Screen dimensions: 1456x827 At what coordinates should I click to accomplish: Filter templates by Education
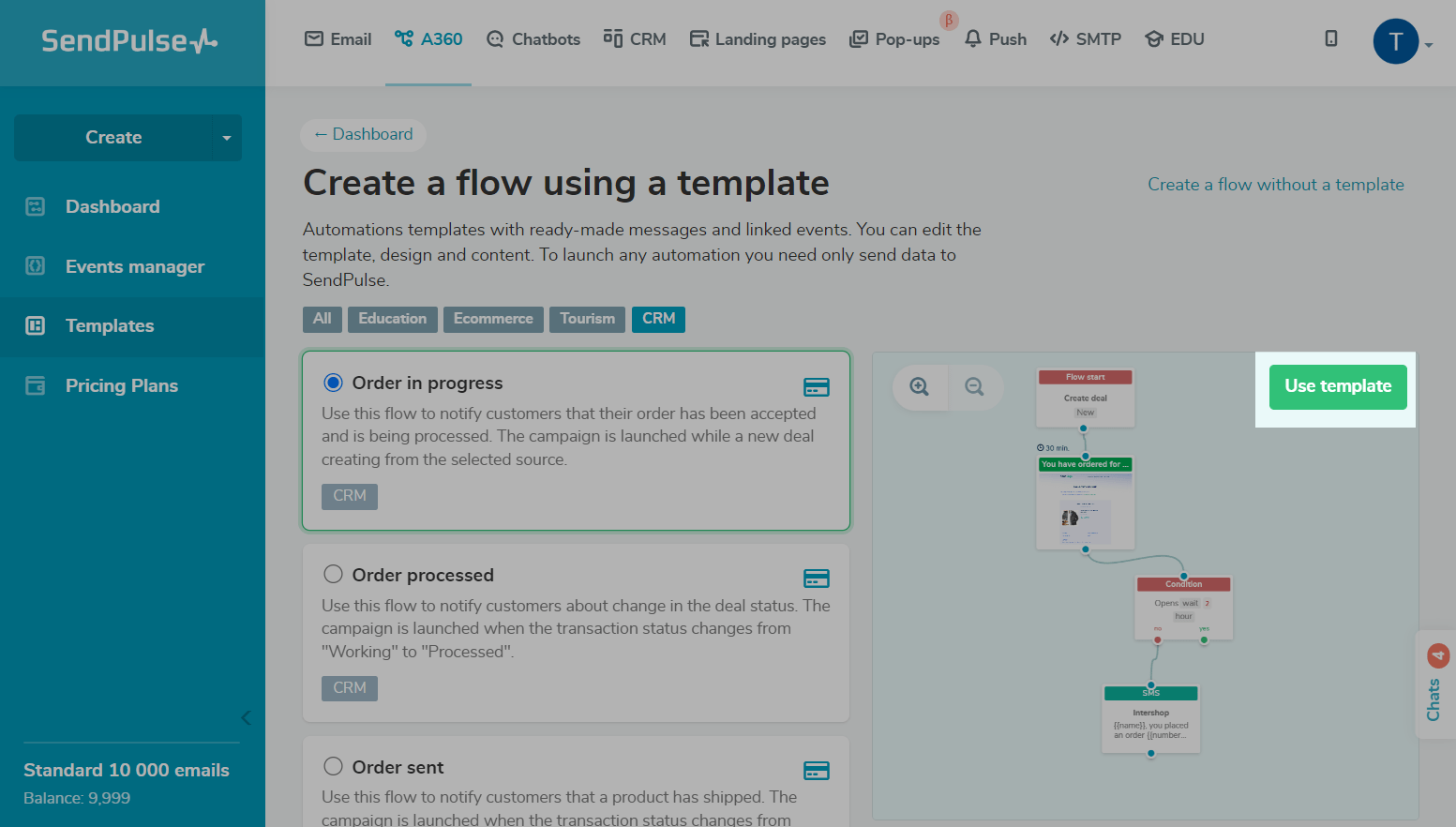(x=392, y=319)
